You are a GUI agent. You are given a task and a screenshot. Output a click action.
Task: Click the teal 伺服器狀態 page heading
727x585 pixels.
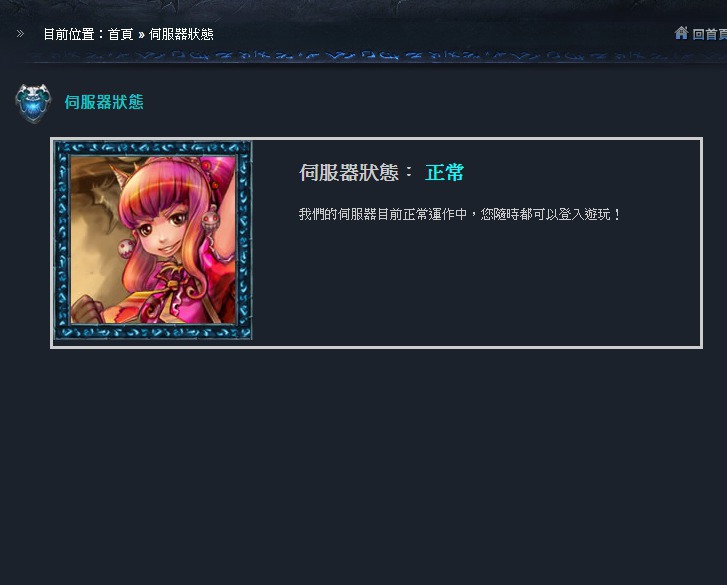pyautogui.click(x=104, y=102)
